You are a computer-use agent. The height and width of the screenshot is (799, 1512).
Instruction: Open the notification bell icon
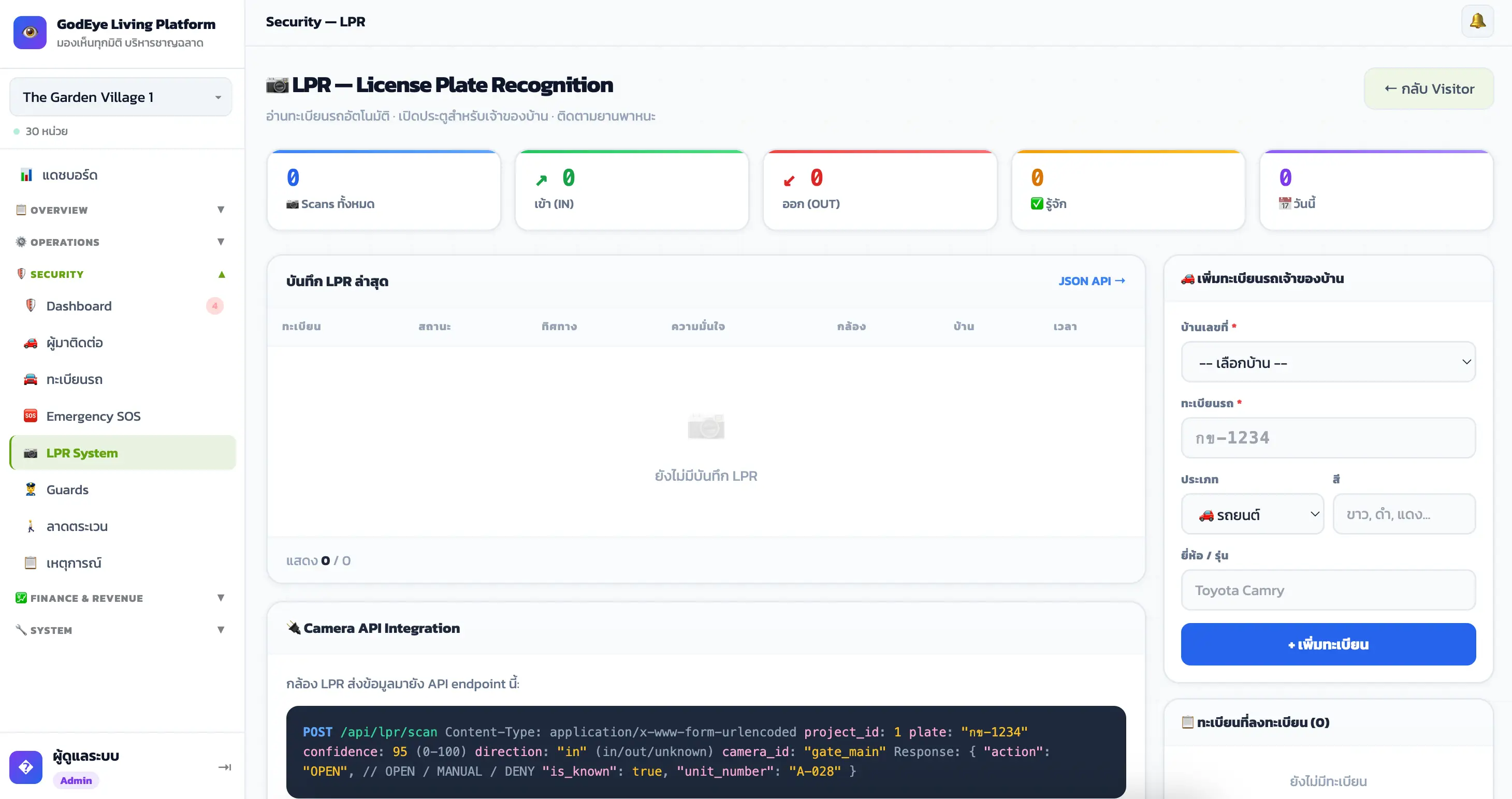1477,22
